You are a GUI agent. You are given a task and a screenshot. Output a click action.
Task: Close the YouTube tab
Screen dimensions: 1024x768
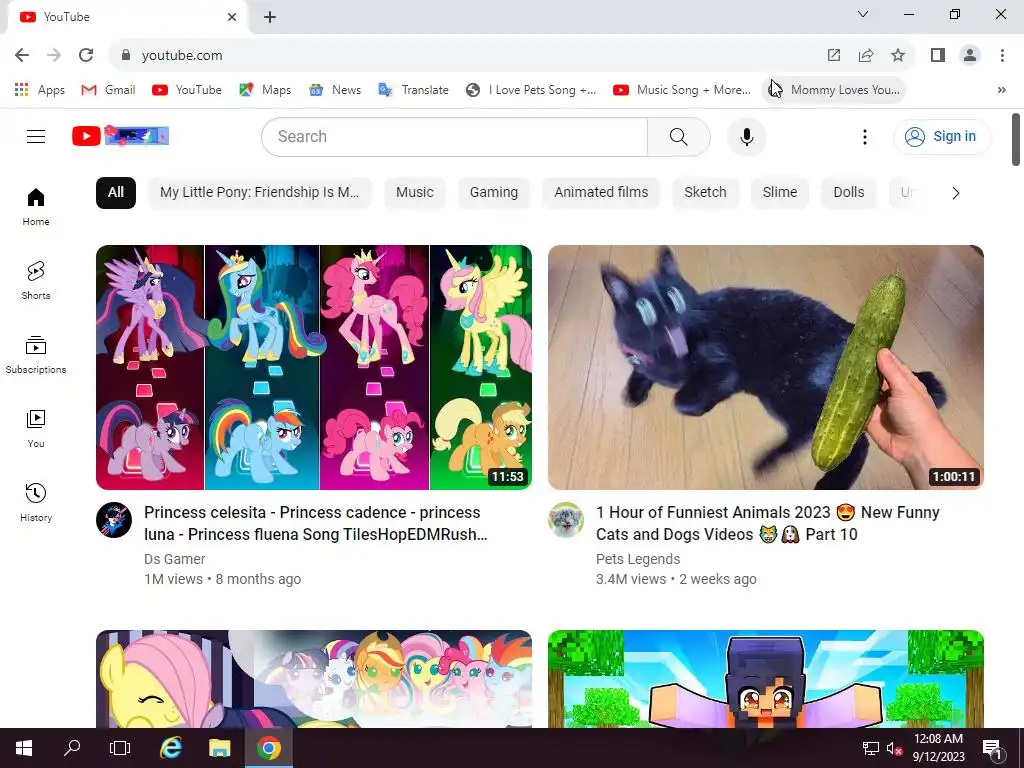[x=232, y=17]
